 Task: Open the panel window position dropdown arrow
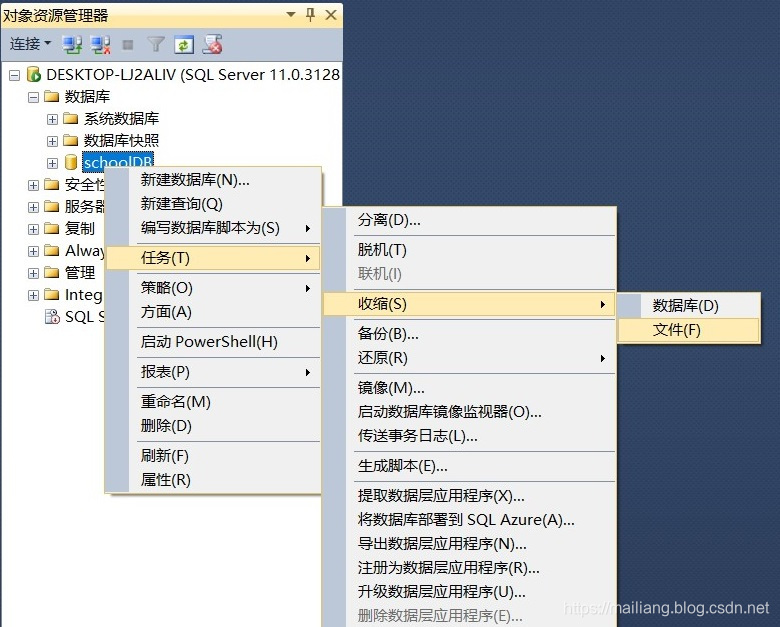coord(291,15)
